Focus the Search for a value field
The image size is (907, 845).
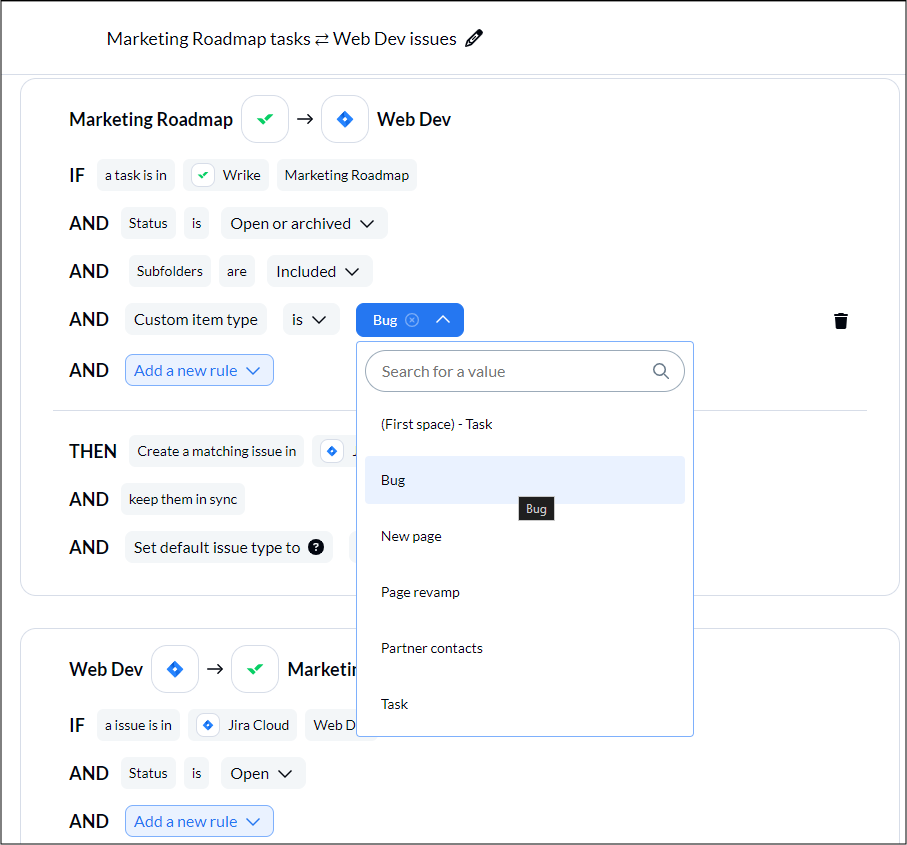click(525, 371)
